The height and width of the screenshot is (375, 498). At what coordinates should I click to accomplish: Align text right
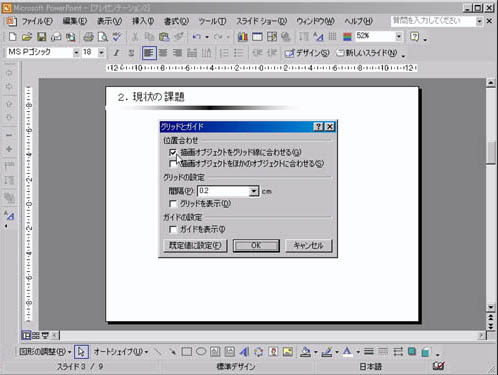(177, 53)
